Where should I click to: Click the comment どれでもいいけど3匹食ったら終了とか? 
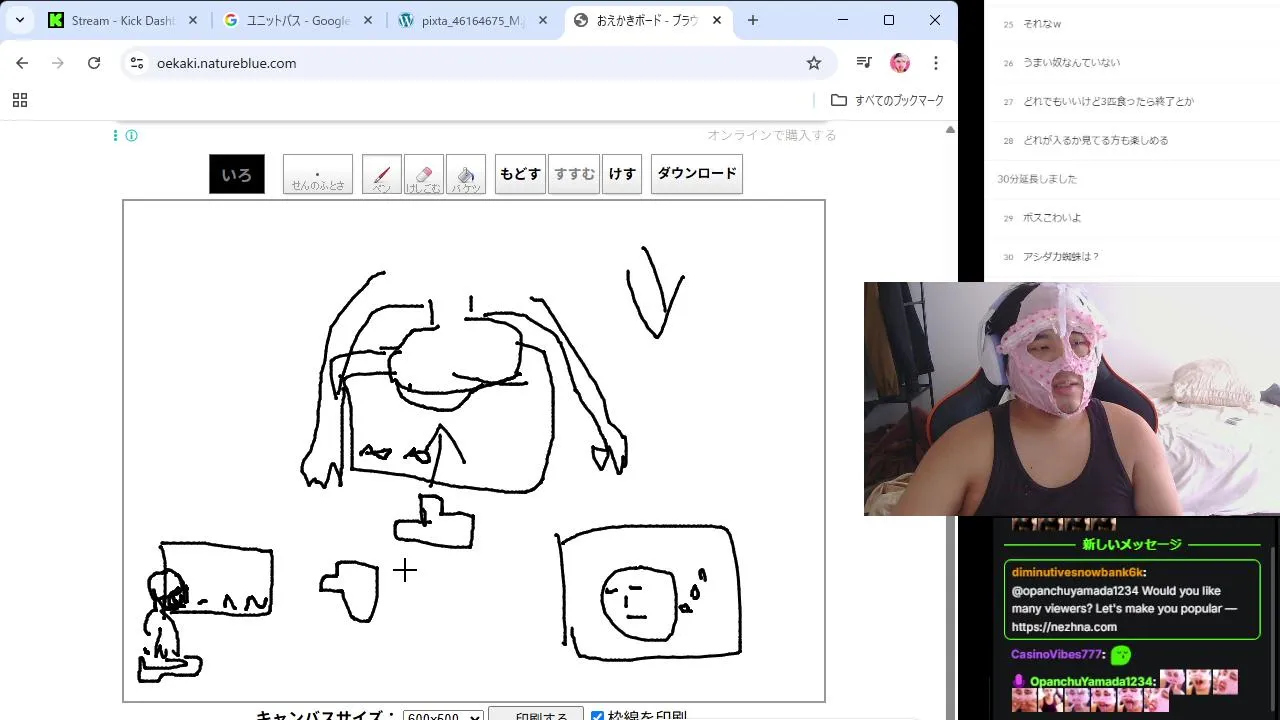click(x=1108, y=101)
